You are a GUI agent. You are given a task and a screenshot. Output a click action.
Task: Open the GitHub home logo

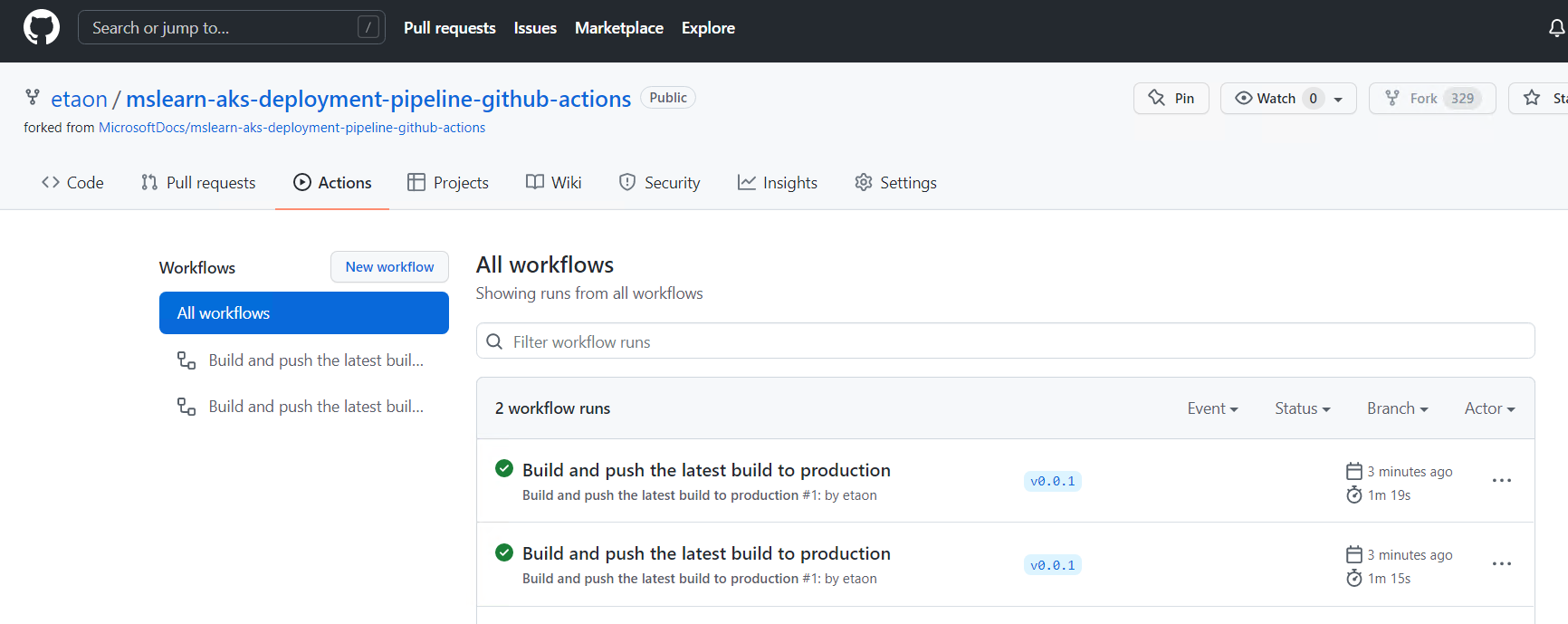click(42, 28)
